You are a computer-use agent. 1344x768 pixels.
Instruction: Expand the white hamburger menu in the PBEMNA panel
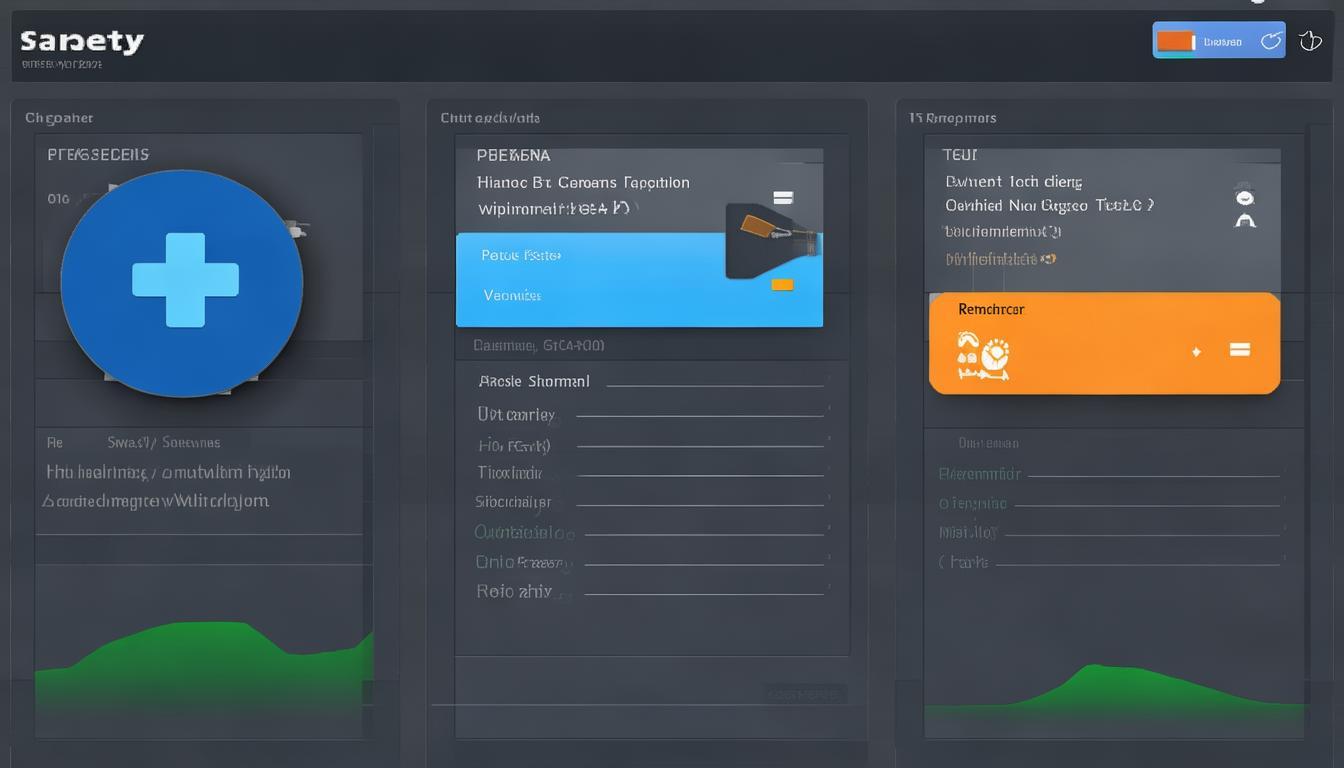click(x=783, y=198)
